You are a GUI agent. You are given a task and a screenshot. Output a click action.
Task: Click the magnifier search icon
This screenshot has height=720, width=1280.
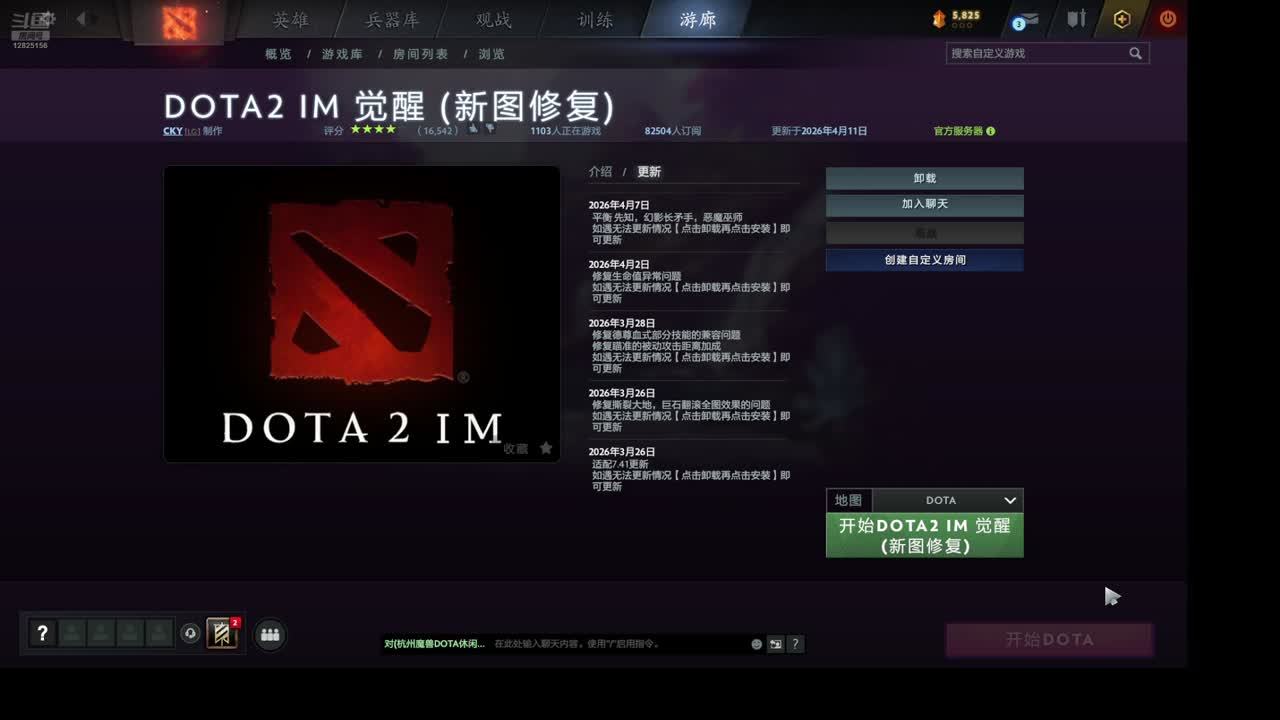click(1135, 53)
